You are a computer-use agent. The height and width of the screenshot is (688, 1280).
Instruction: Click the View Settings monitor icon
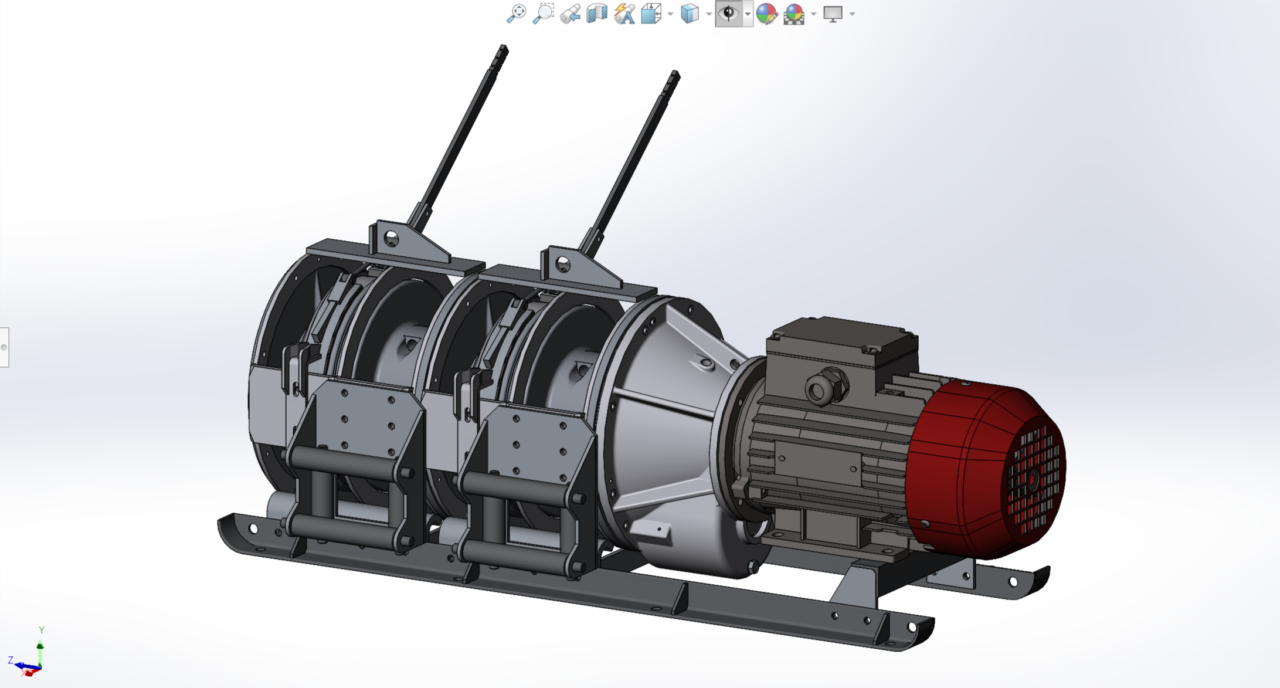pos(833,14)
